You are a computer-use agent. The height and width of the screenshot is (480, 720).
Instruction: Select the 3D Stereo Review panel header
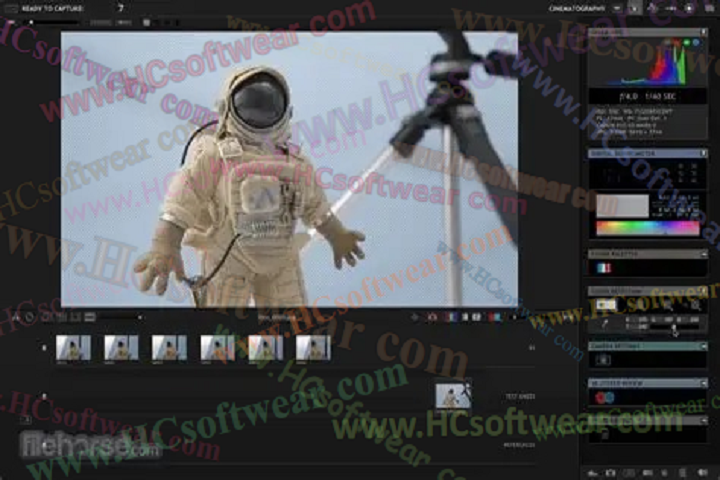pyautogui.click(x=647, y=383)
